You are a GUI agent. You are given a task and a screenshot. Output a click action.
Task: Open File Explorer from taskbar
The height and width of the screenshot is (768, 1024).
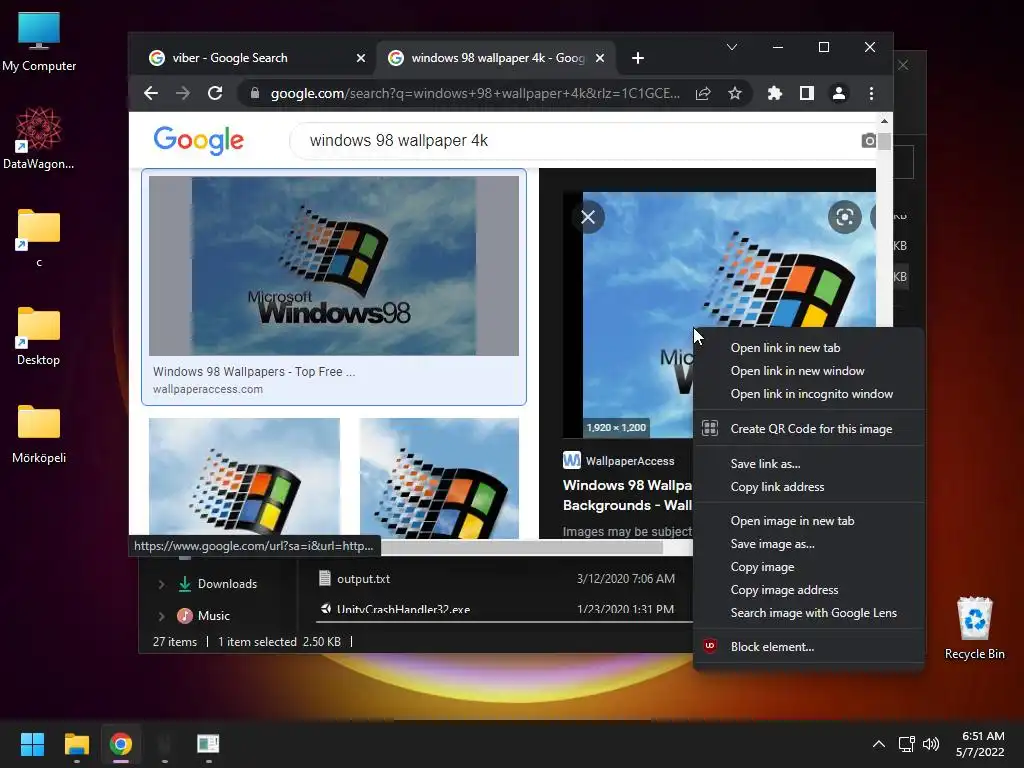click(76, 744)
